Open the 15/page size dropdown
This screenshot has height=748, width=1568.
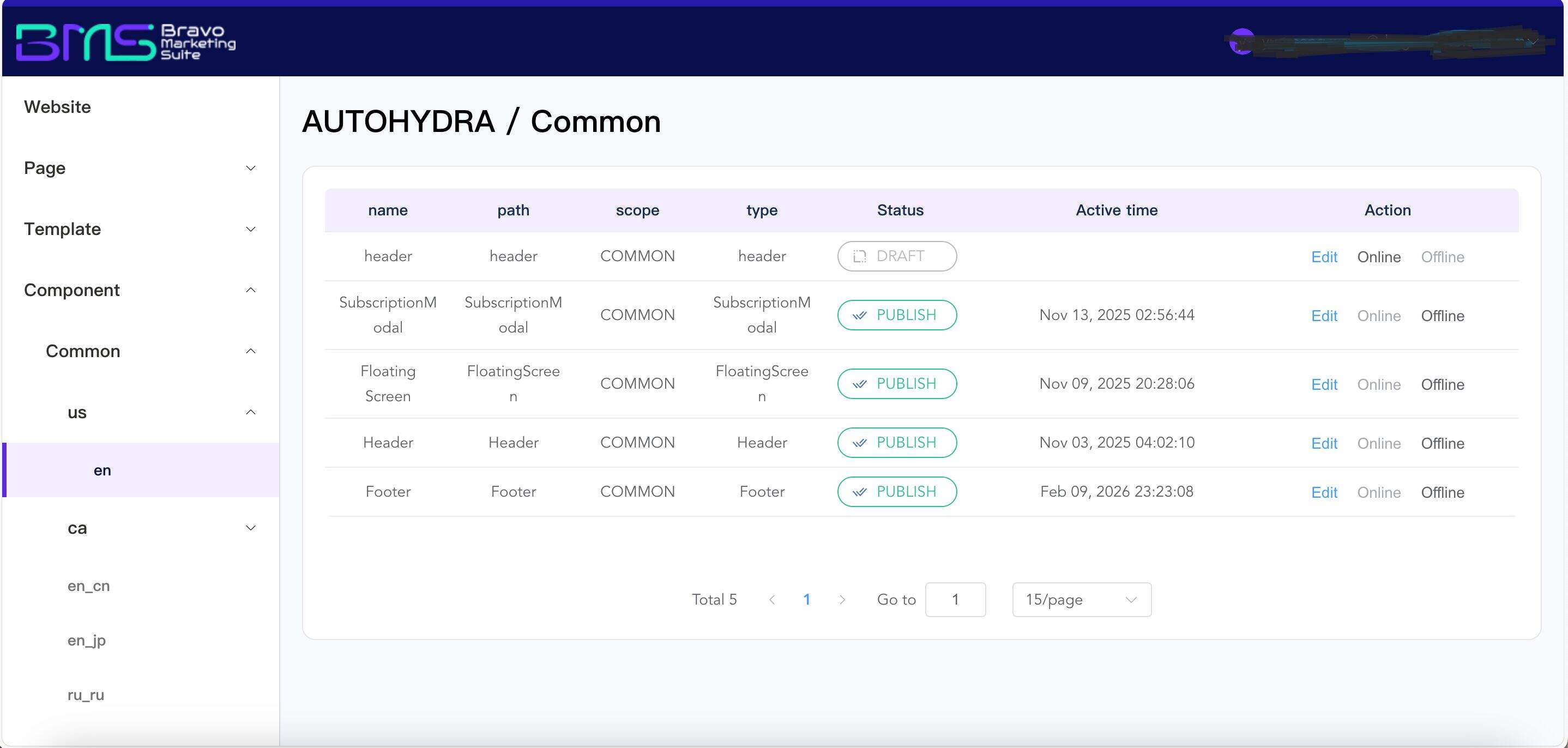coord(1081,600)
